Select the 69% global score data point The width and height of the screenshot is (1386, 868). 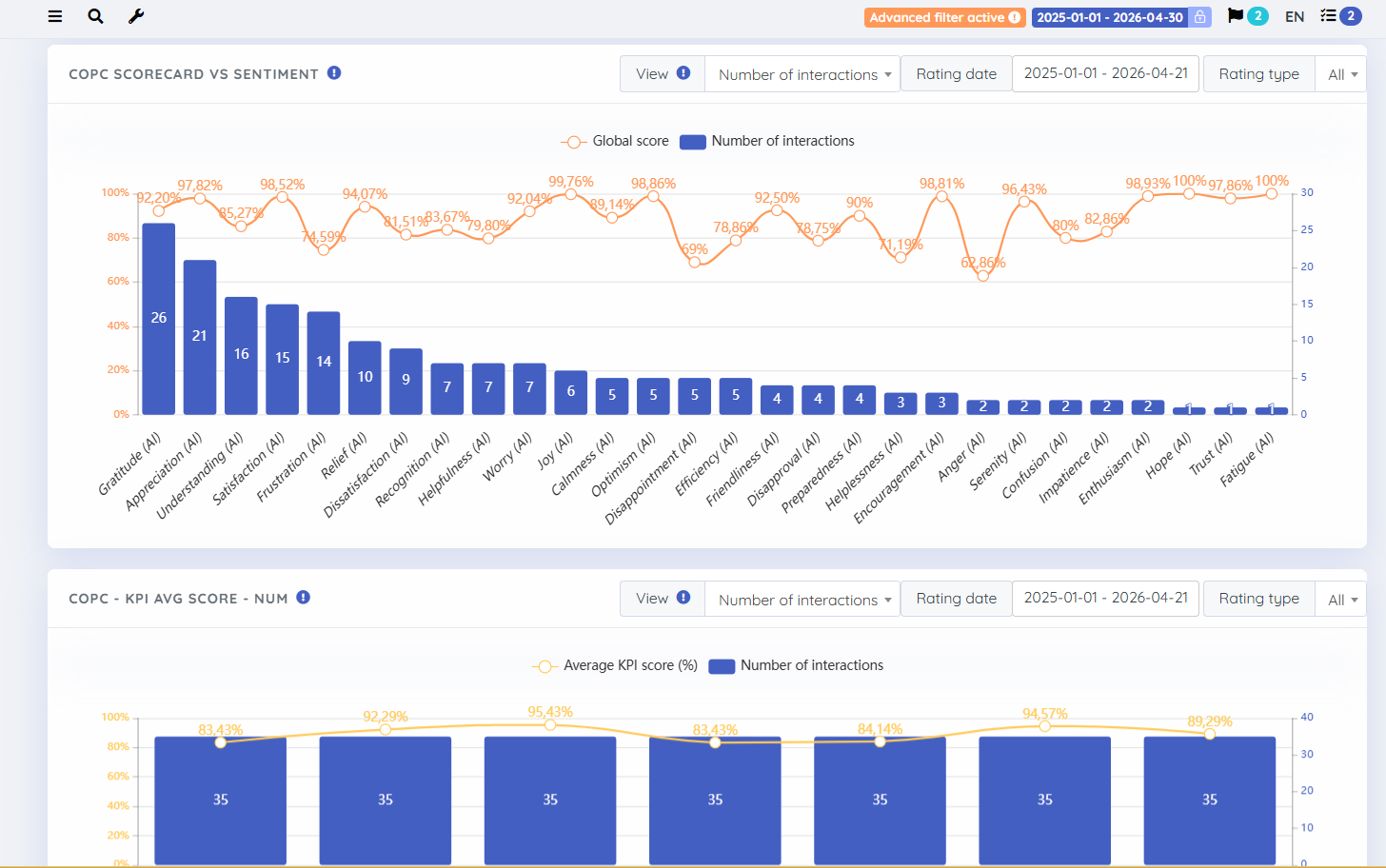[x=695, y=262]
